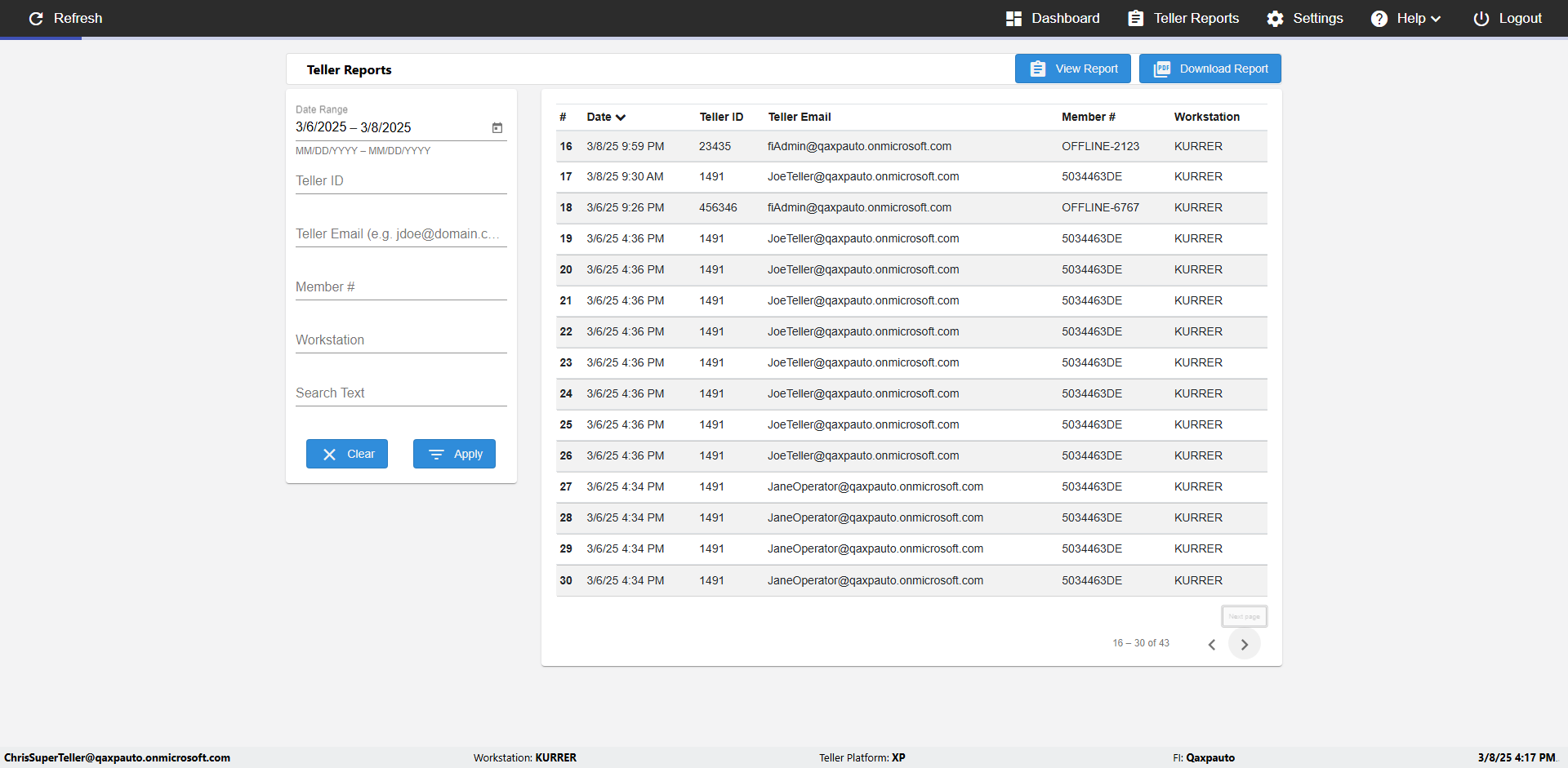Open the date range calendar picker icon
This screenshot has width=1568, height=768.
click(497, 127)
